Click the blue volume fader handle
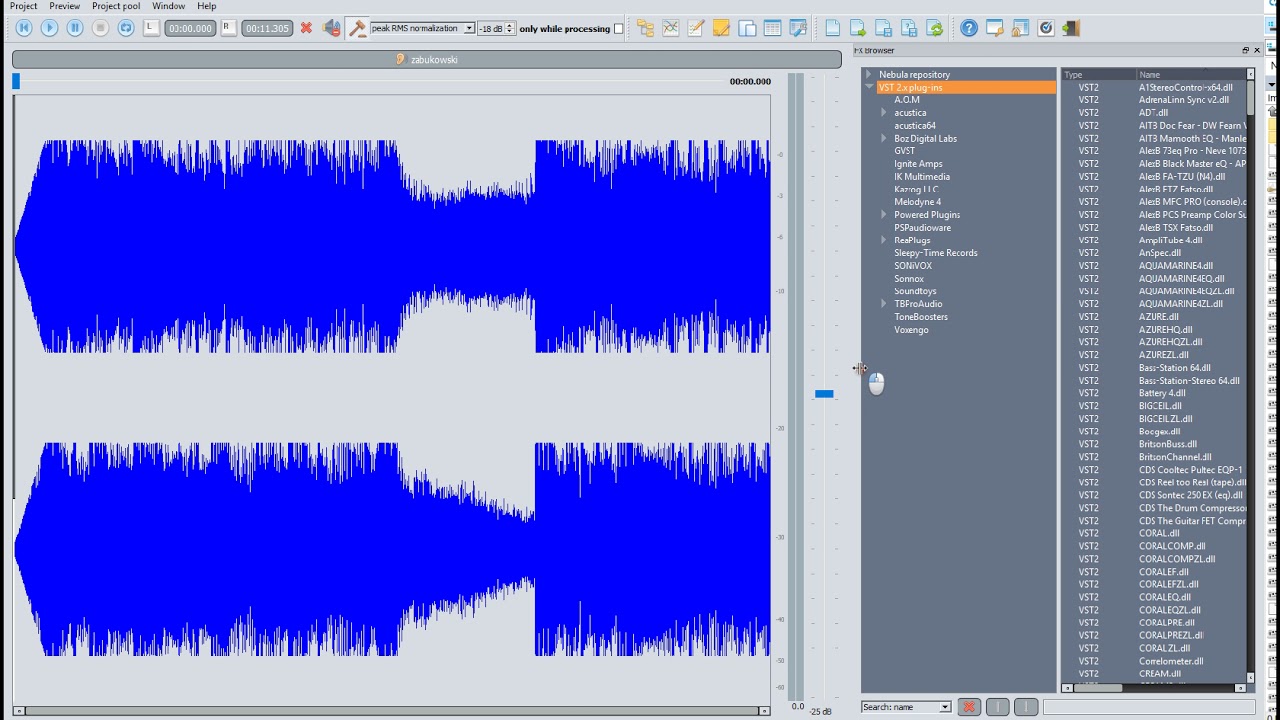The image size is (1280, 720). 824,394
